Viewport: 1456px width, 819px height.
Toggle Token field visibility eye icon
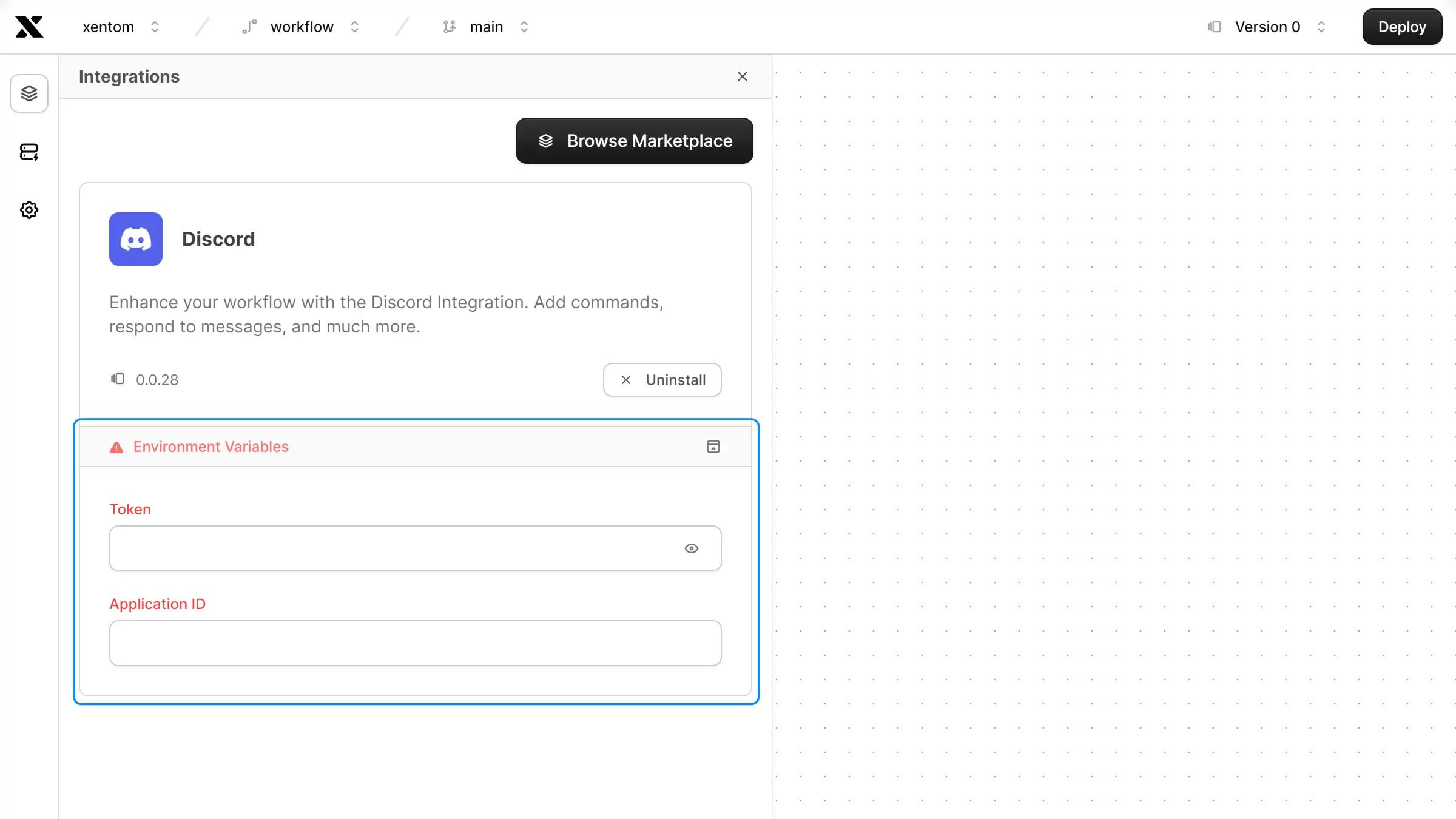(691, 548)
